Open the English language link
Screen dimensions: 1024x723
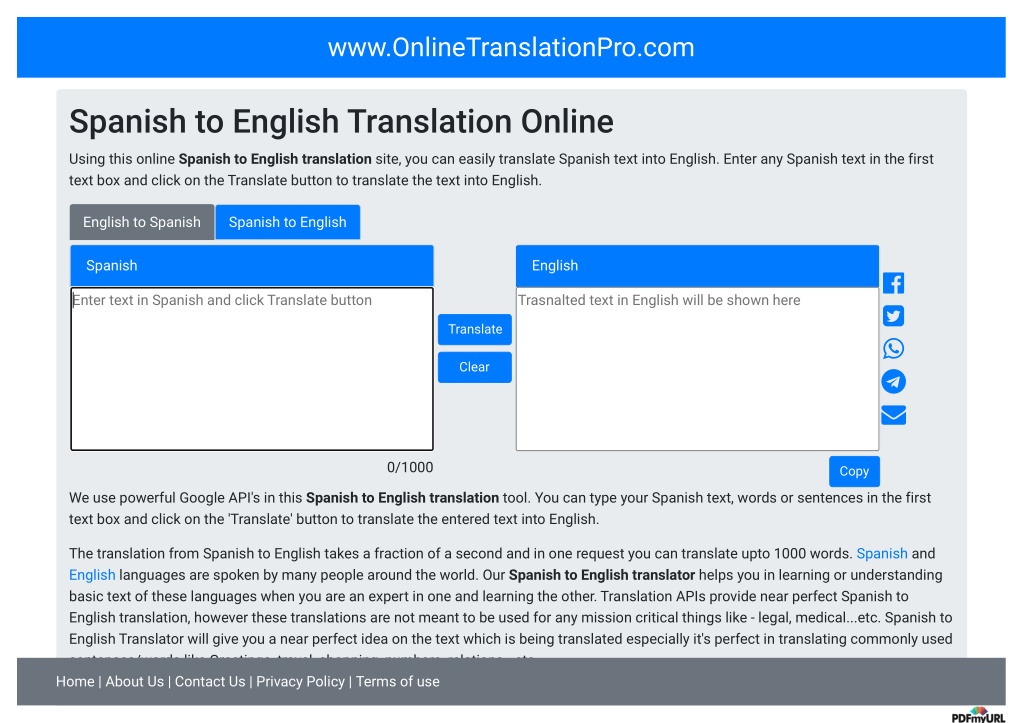click(92, 575)
